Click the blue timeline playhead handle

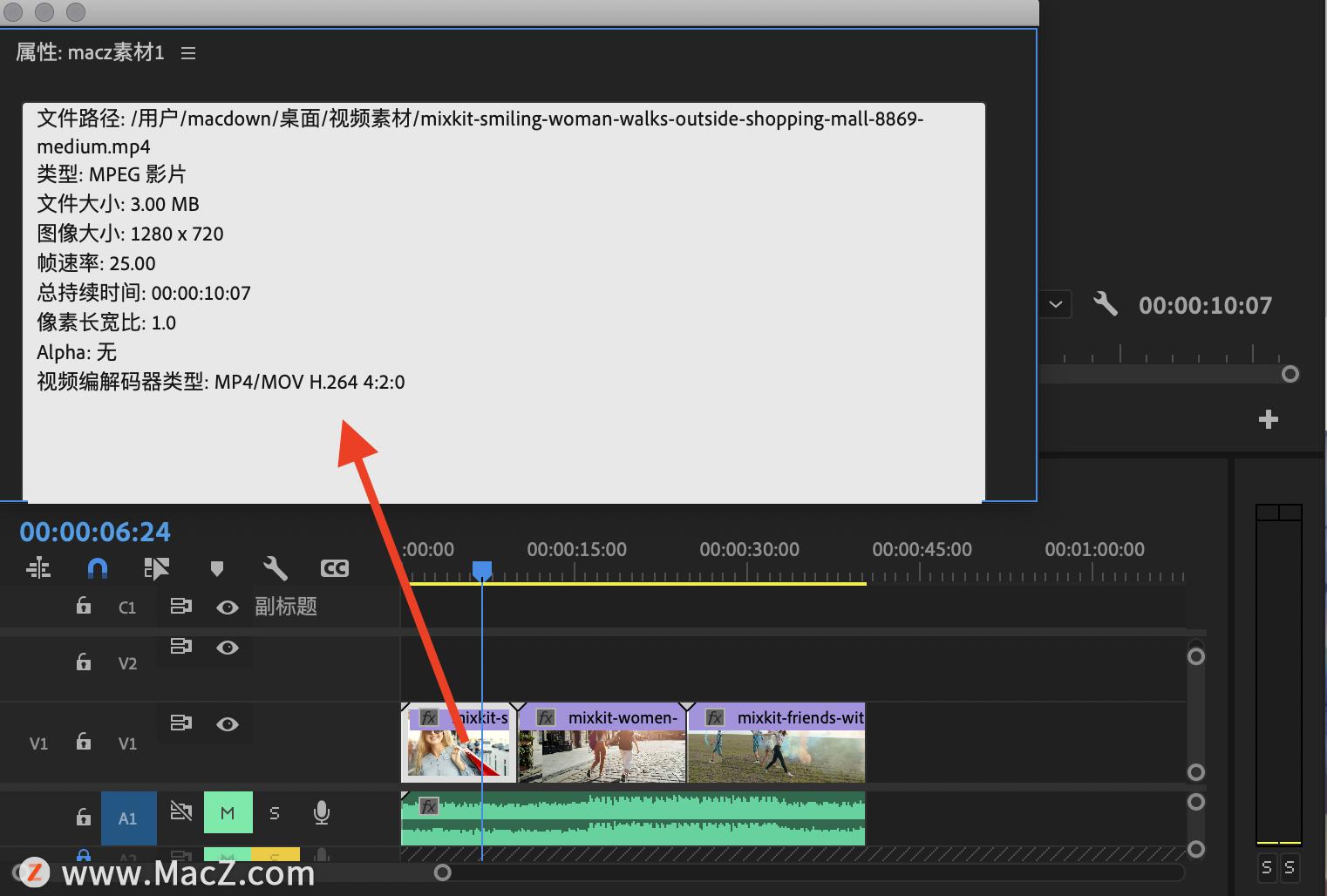482,570
